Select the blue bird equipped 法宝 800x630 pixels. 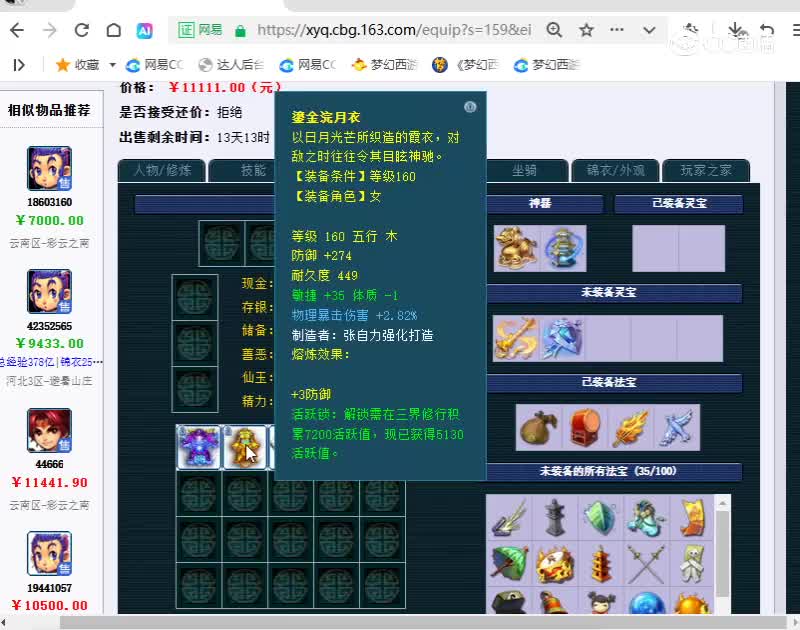(x=677, y=428)
